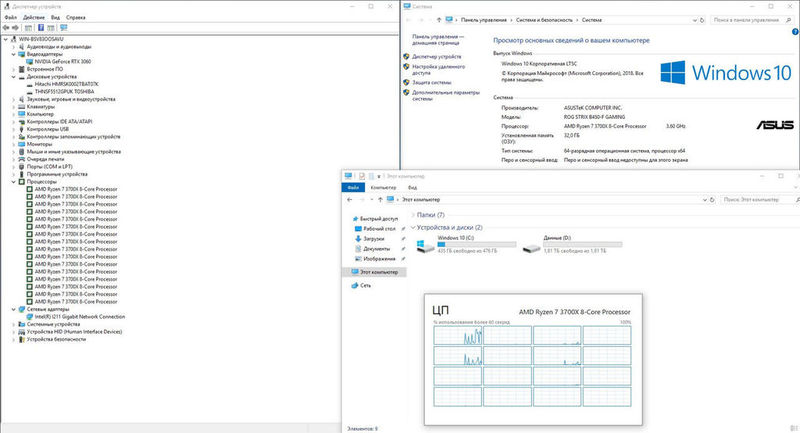Click the Устройства безопасности category icon
This screenshot has height=433, width=800.
click(21, 339)
